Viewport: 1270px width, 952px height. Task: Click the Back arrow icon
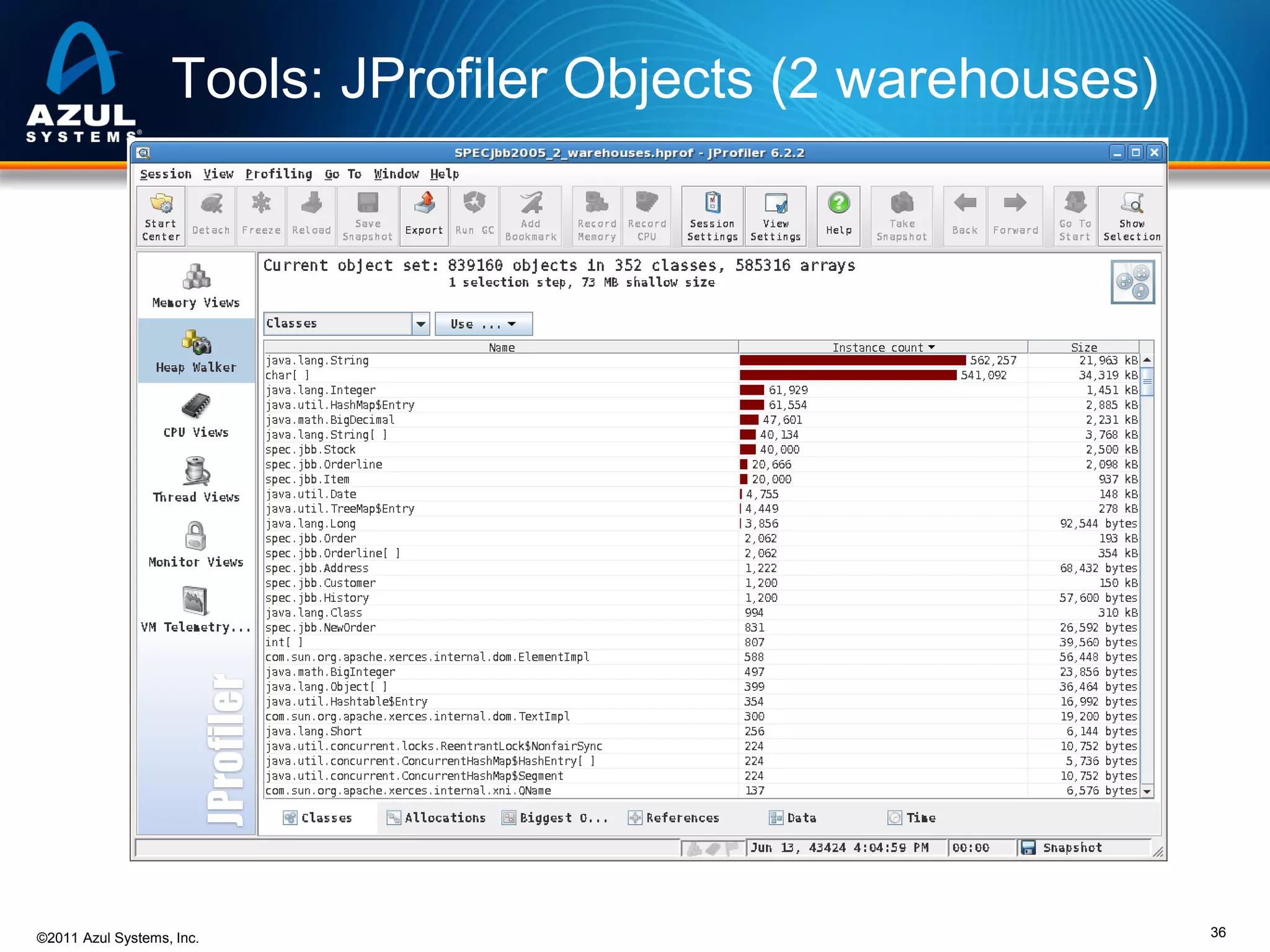point(965,216)
